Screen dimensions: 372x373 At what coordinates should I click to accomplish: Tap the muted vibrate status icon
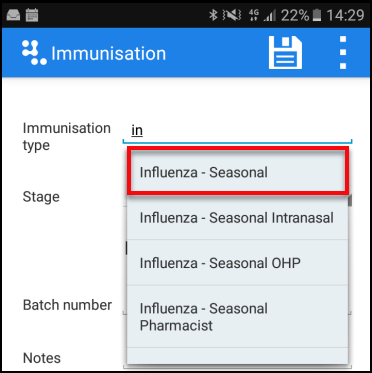[x=234, y=15]
